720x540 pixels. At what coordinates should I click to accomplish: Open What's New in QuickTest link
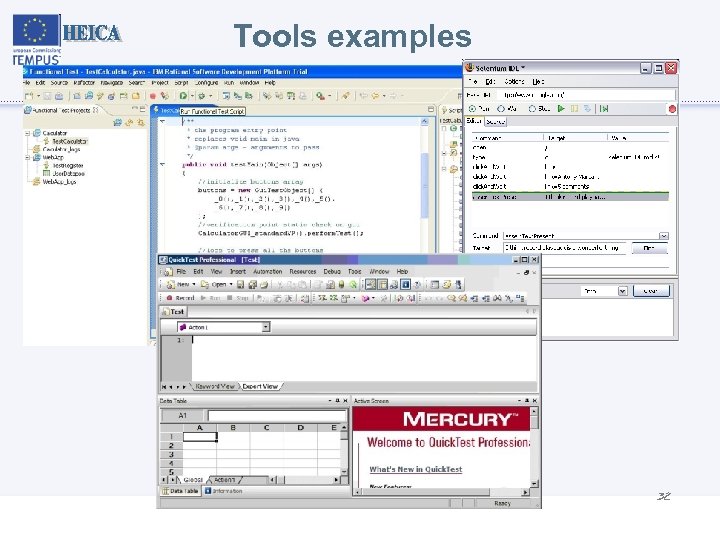[x=416, y=469]
